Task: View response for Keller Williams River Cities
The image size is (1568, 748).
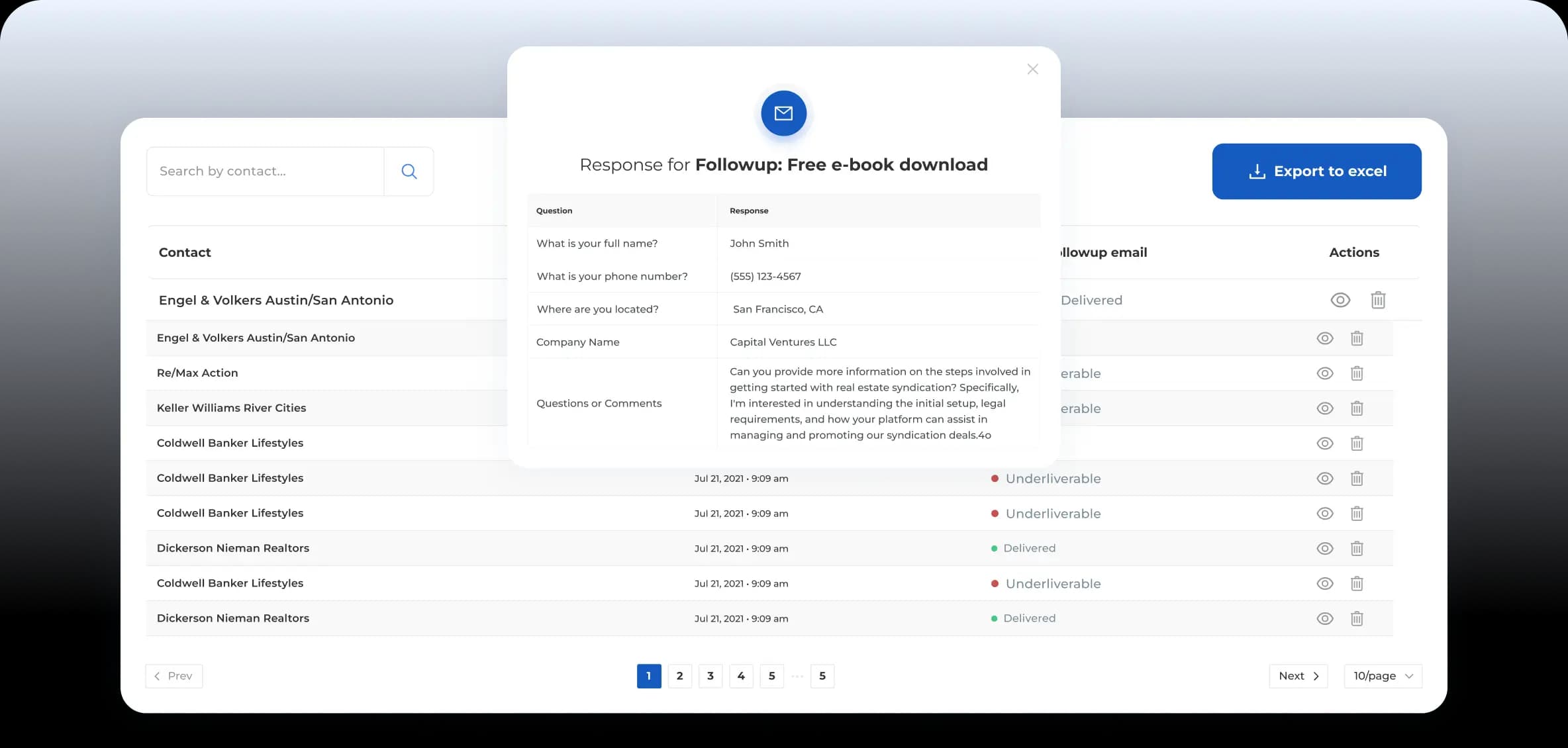Action: coord(1324,408)
